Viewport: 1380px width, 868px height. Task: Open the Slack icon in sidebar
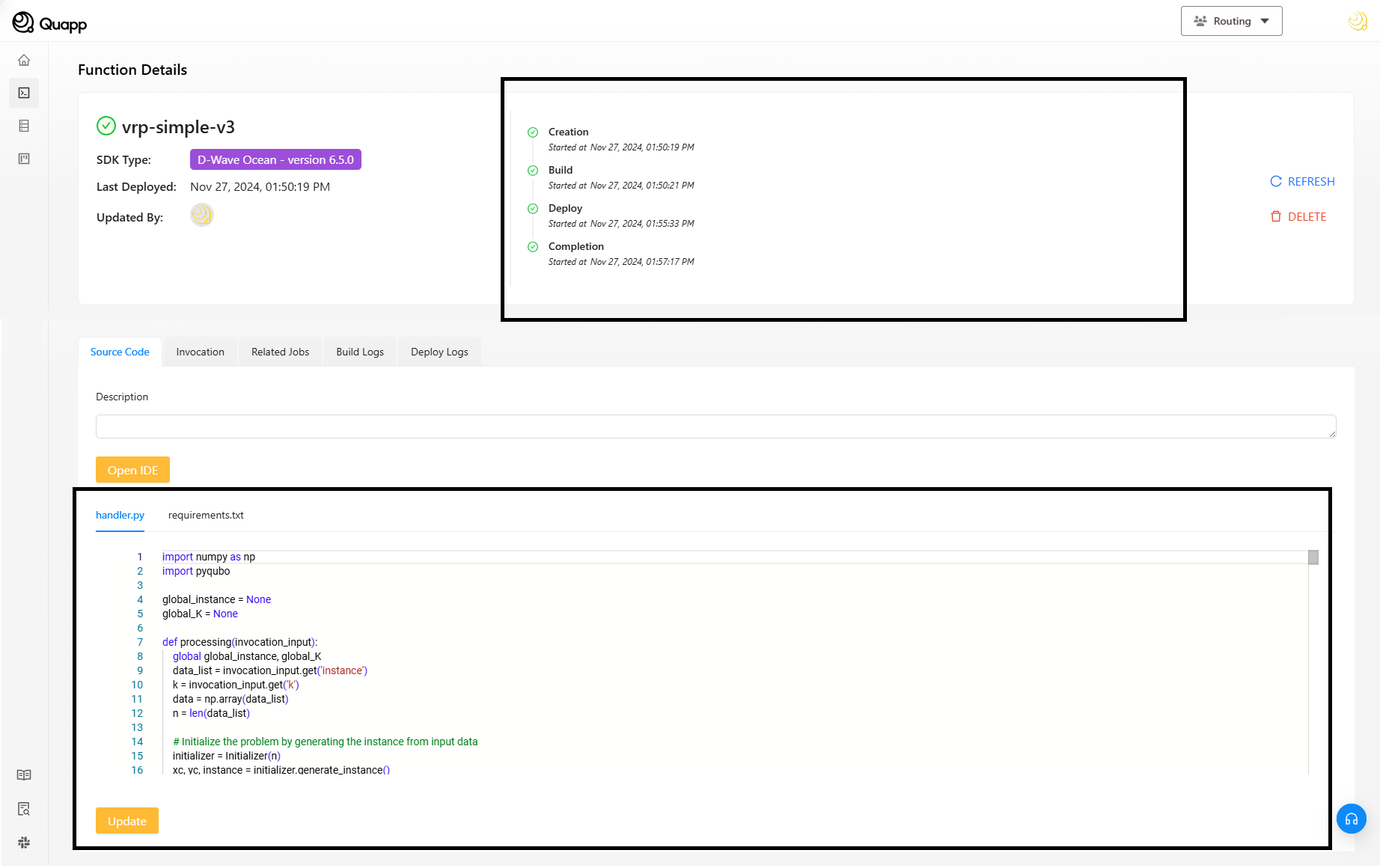(x=24, y=843)
